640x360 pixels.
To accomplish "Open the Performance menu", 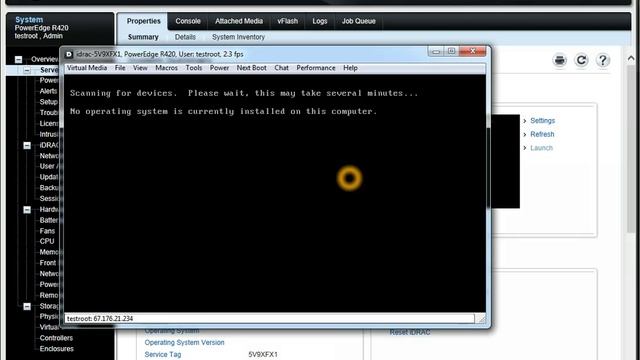I will tap(316, 68).
